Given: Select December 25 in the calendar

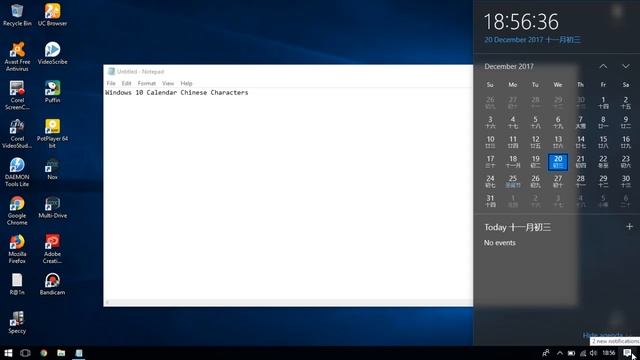Looking at the screenshot, I should pos(513,181).
